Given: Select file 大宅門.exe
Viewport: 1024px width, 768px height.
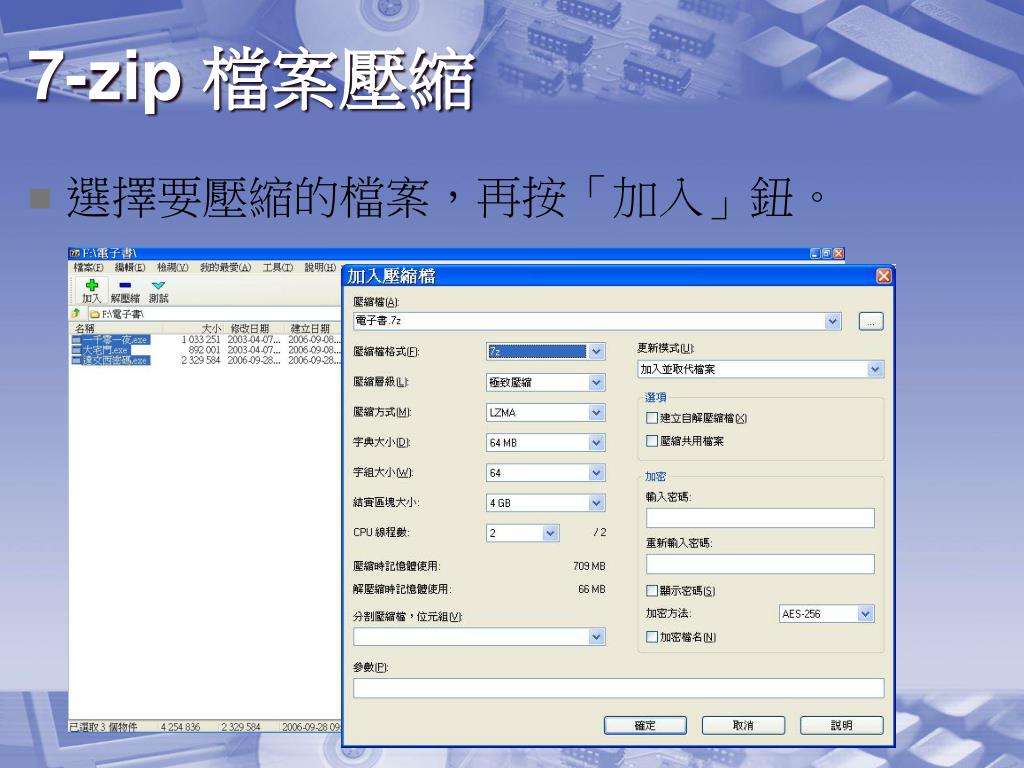Looking at the screenshot, I should (x=101, y=350).
